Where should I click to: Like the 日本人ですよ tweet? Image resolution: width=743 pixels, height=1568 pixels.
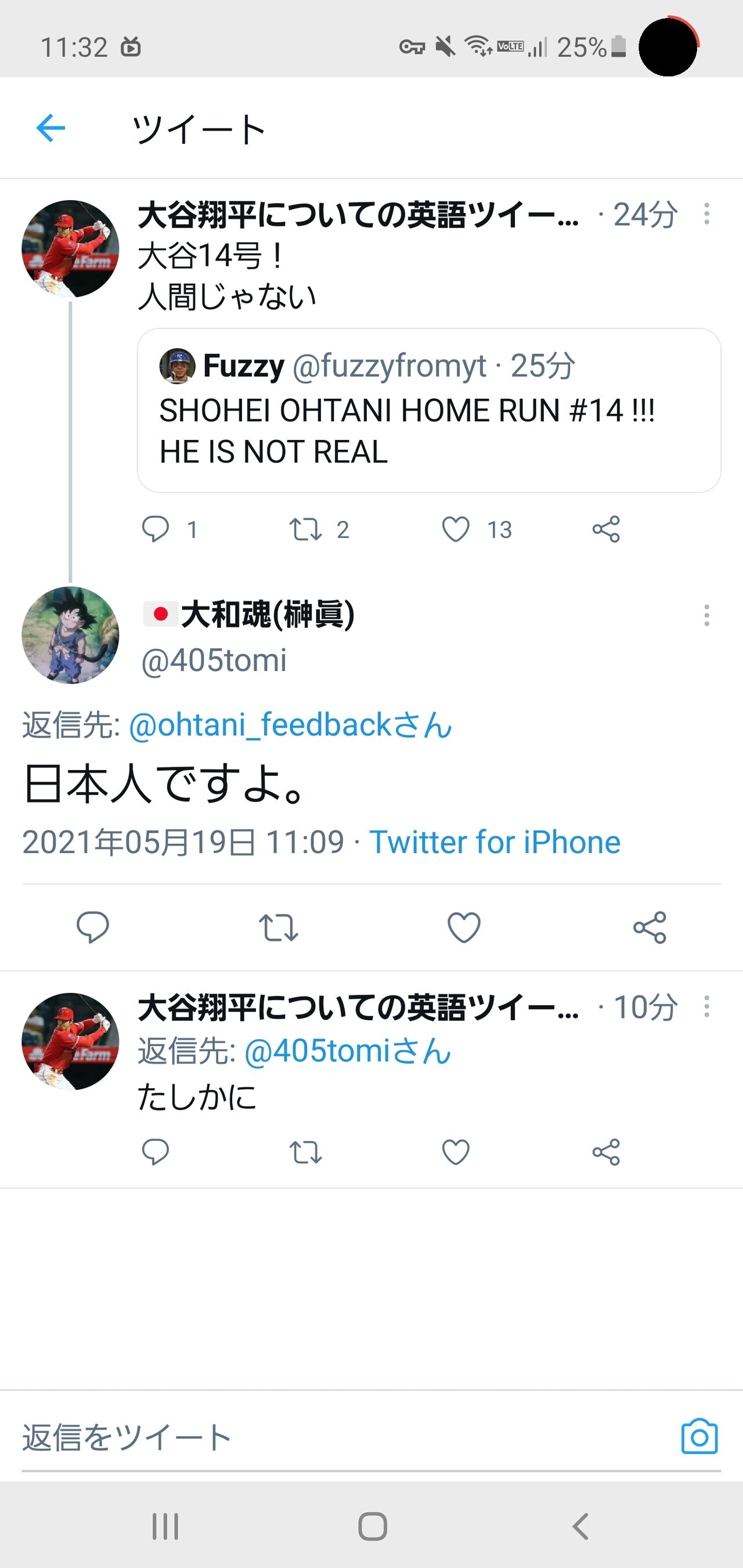click(x=464, y=927)
